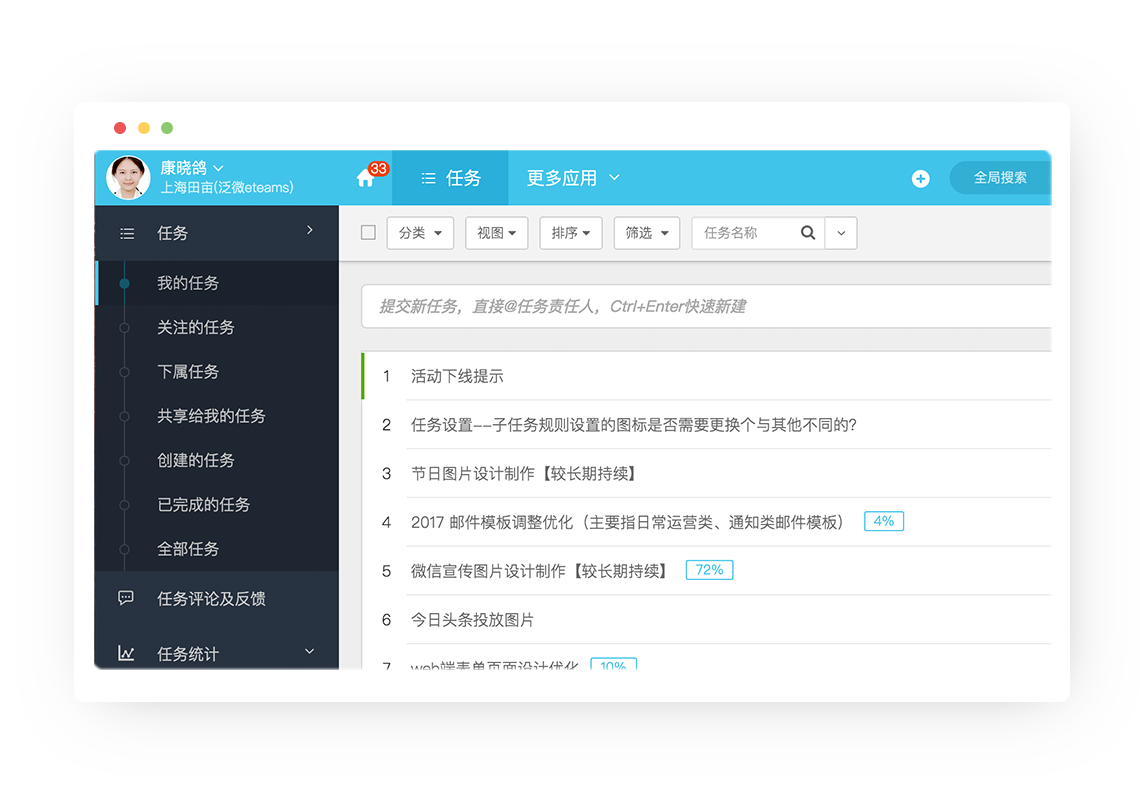Click the plus add icon in header
This screenshot has height=800, width=1140.
920,178
